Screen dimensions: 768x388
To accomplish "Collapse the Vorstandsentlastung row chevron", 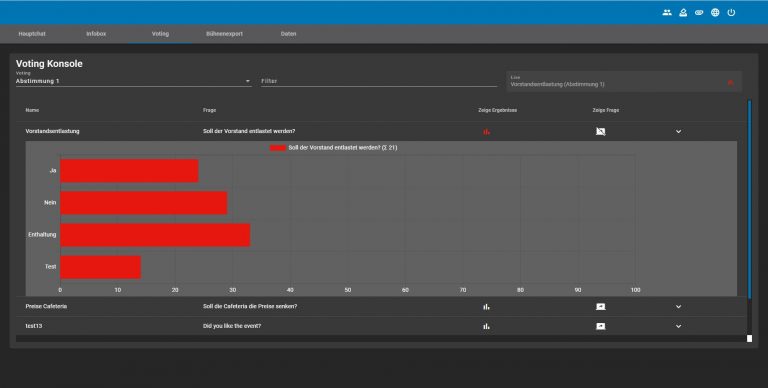I will pos(678,131).
